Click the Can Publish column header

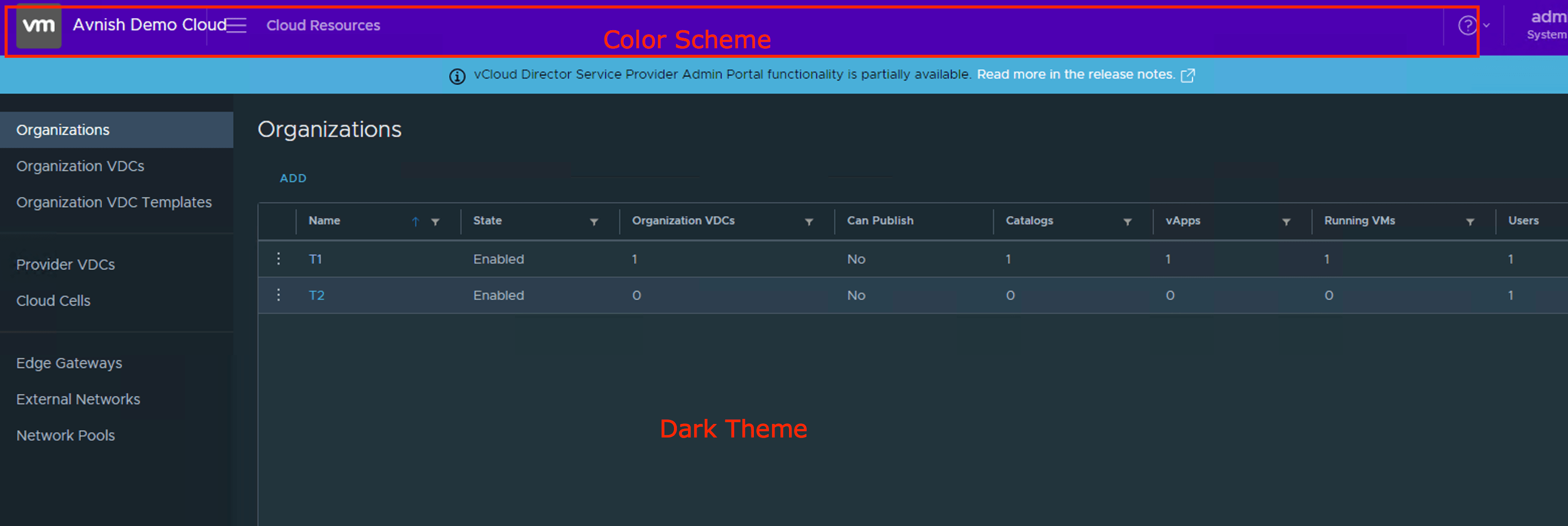click(x=879, y=221)
